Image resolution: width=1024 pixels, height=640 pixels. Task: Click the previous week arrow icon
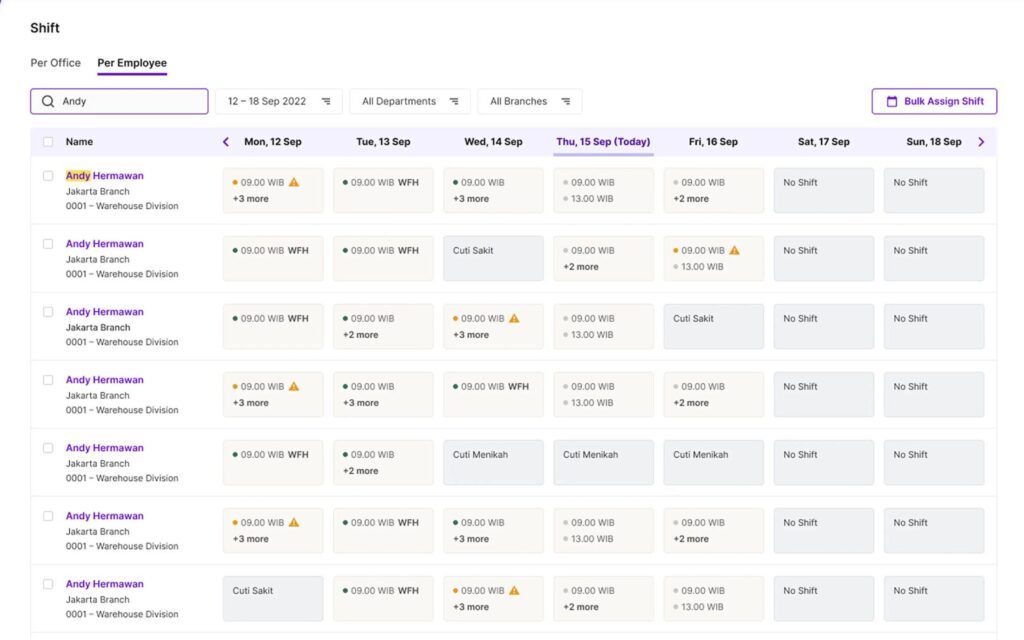pyautogui.click(x=226, y=142)
